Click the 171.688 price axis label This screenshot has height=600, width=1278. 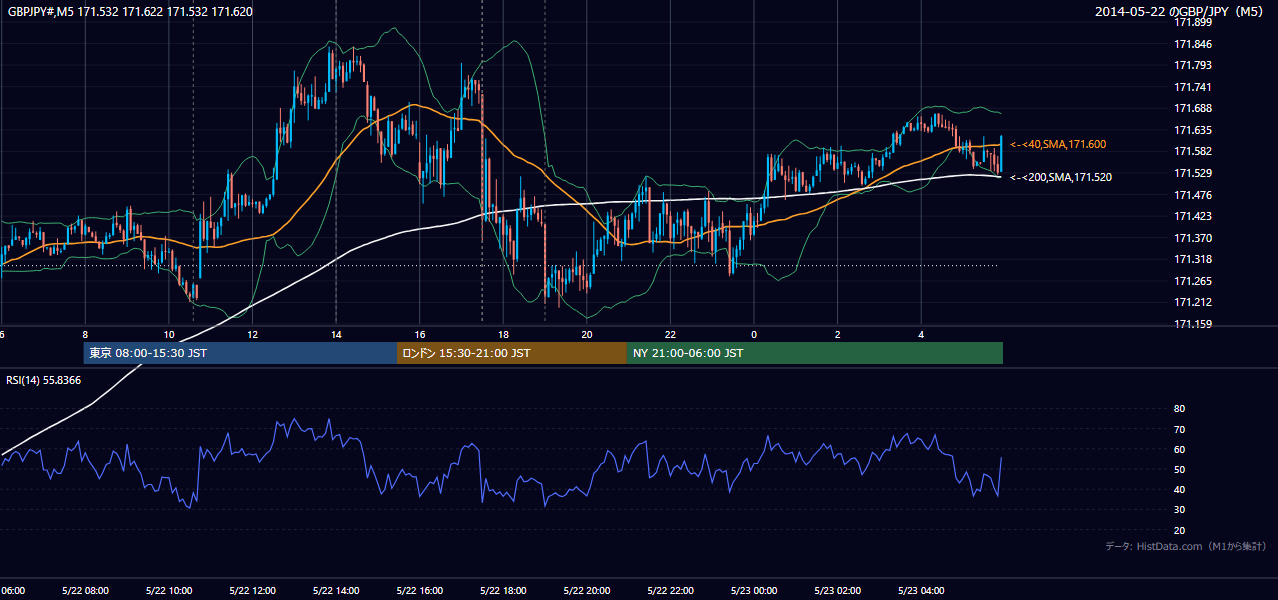point(1193,108)
